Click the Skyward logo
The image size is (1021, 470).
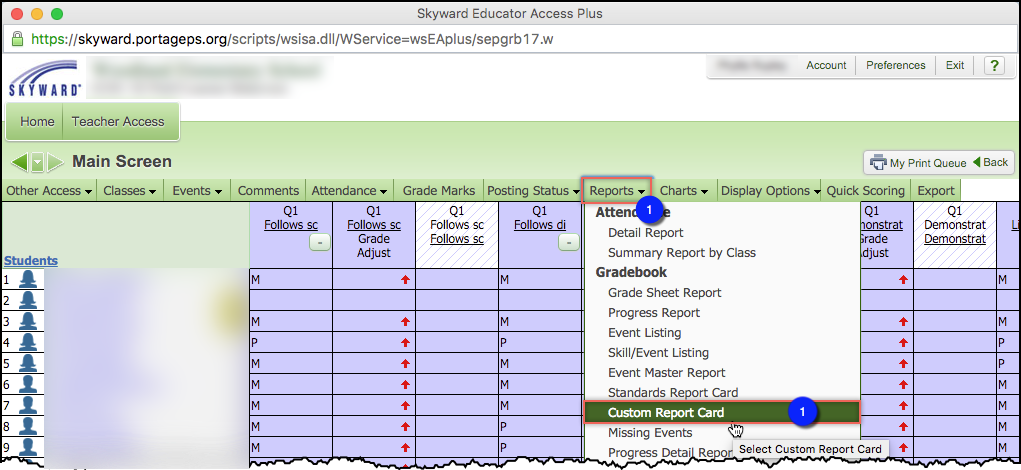[45, 78]
